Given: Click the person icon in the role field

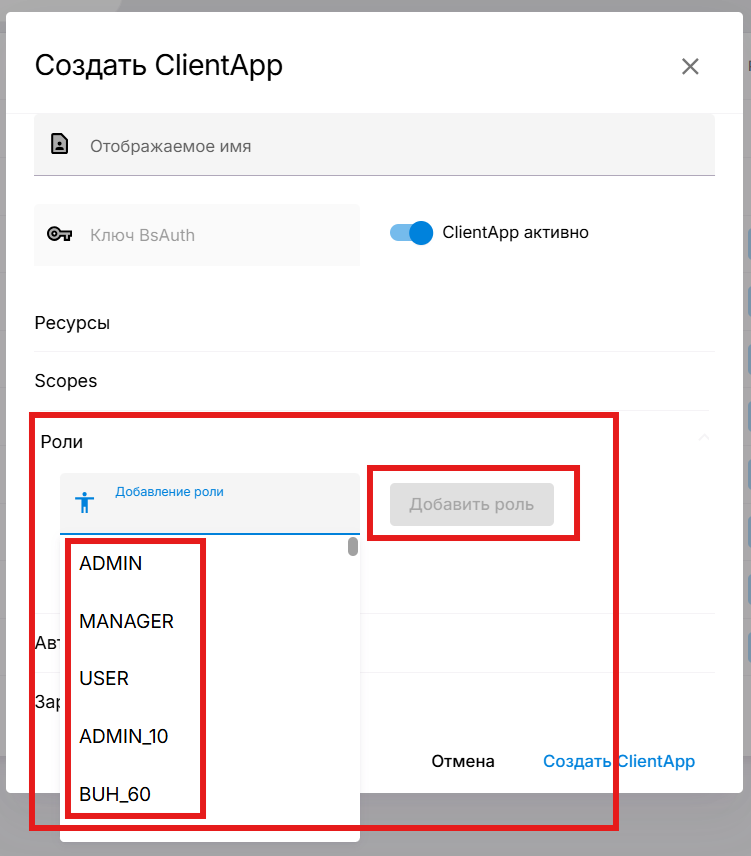Looking at the screenshot, I should [85, 502].
